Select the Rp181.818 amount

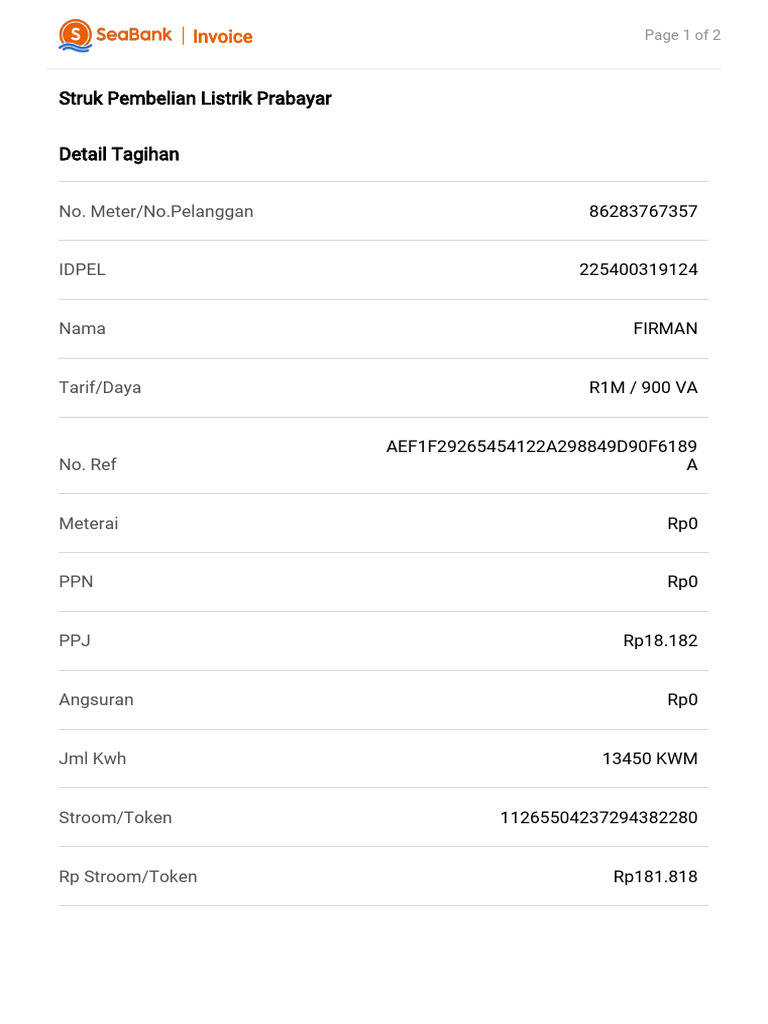[655, 876]
